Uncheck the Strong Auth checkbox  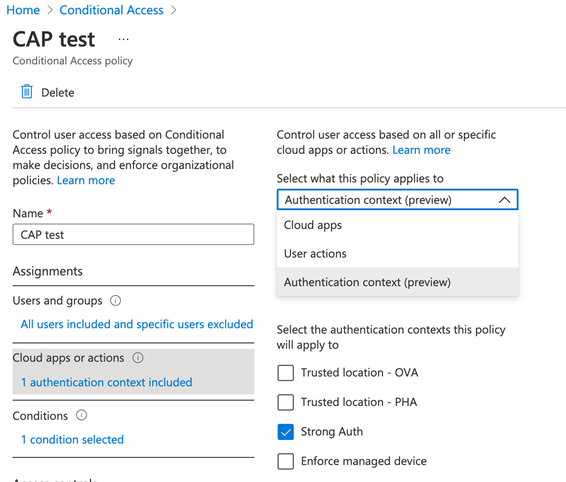point(286,432)
